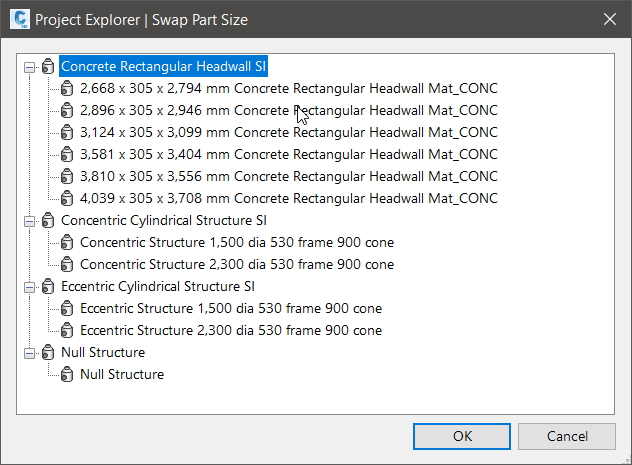Click the Null Structure family folder icon
632x465 pixels.
[x=48, y=353]
